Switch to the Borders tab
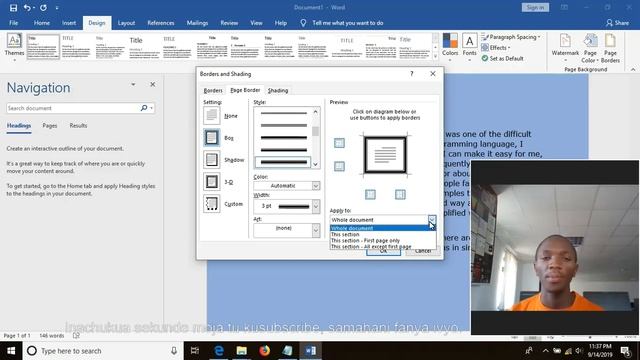The image size is (640, 360). 213,90
